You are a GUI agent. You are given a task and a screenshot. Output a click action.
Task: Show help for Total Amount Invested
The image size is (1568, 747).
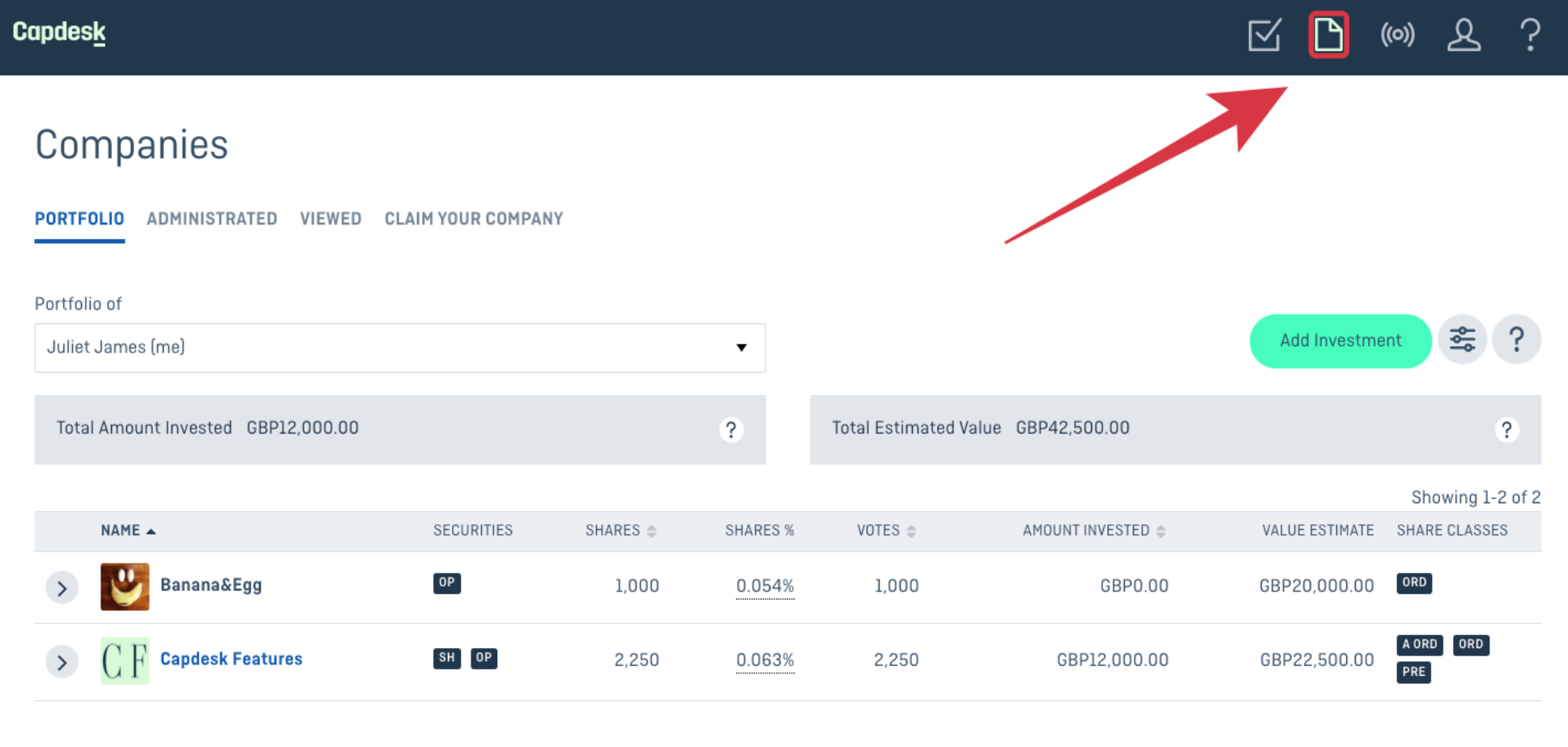(x=731, y=429)
